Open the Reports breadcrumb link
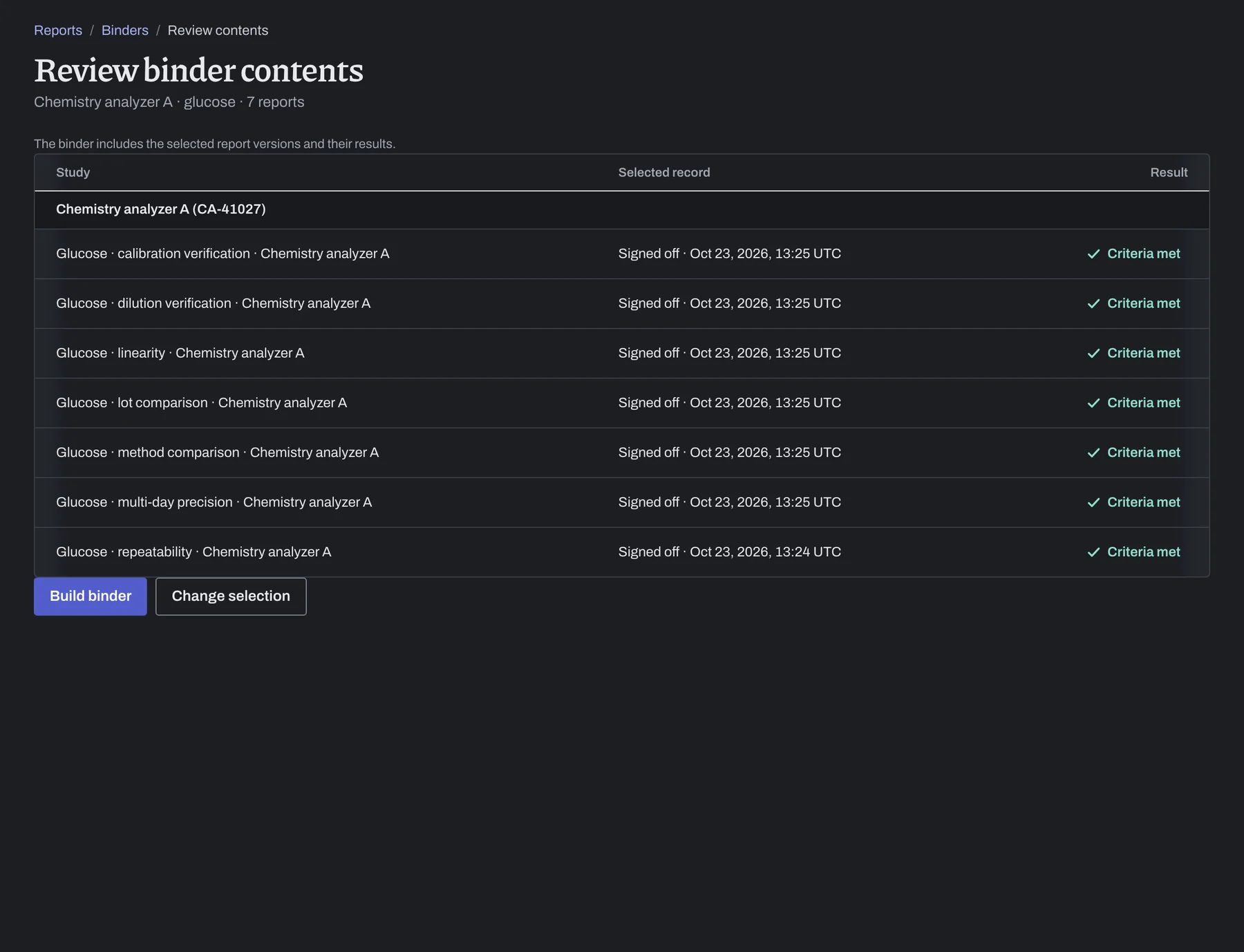The width and height of the screenshot is (1244, 952). (x=58, y=30)
